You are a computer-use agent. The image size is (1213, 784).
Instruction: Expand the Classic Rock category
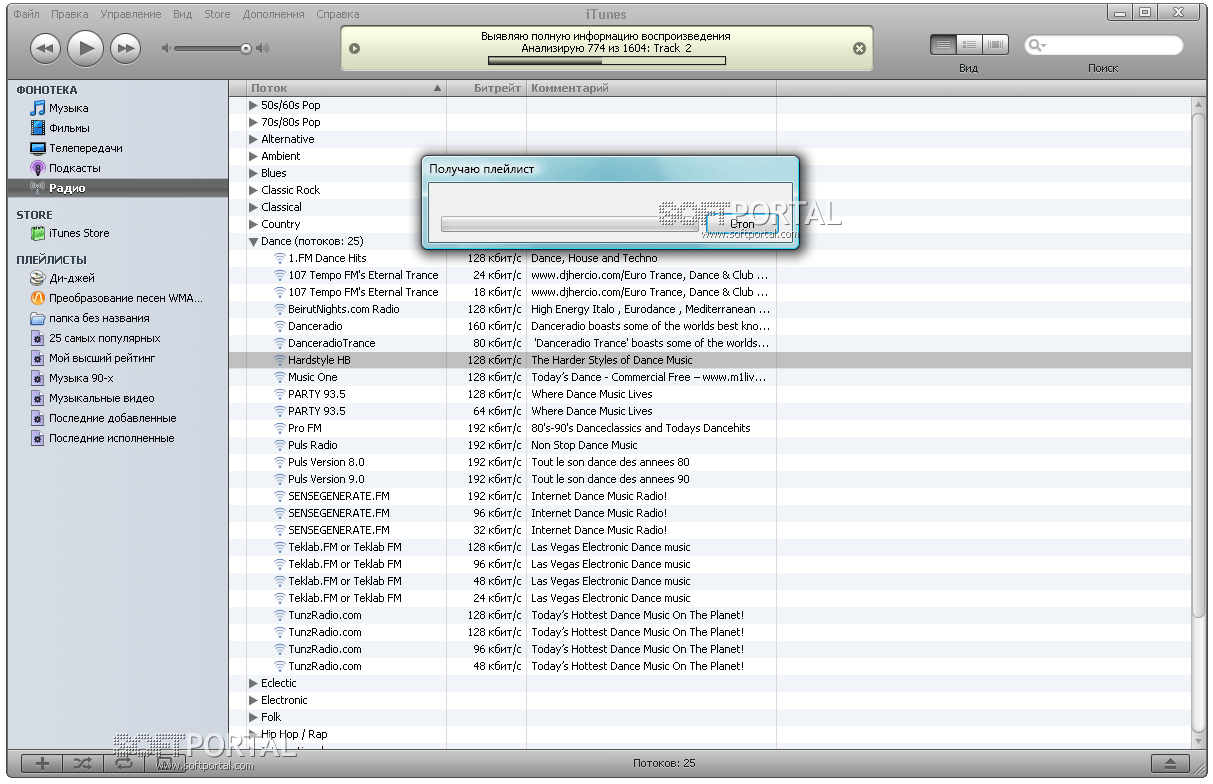tap(253, 190)
